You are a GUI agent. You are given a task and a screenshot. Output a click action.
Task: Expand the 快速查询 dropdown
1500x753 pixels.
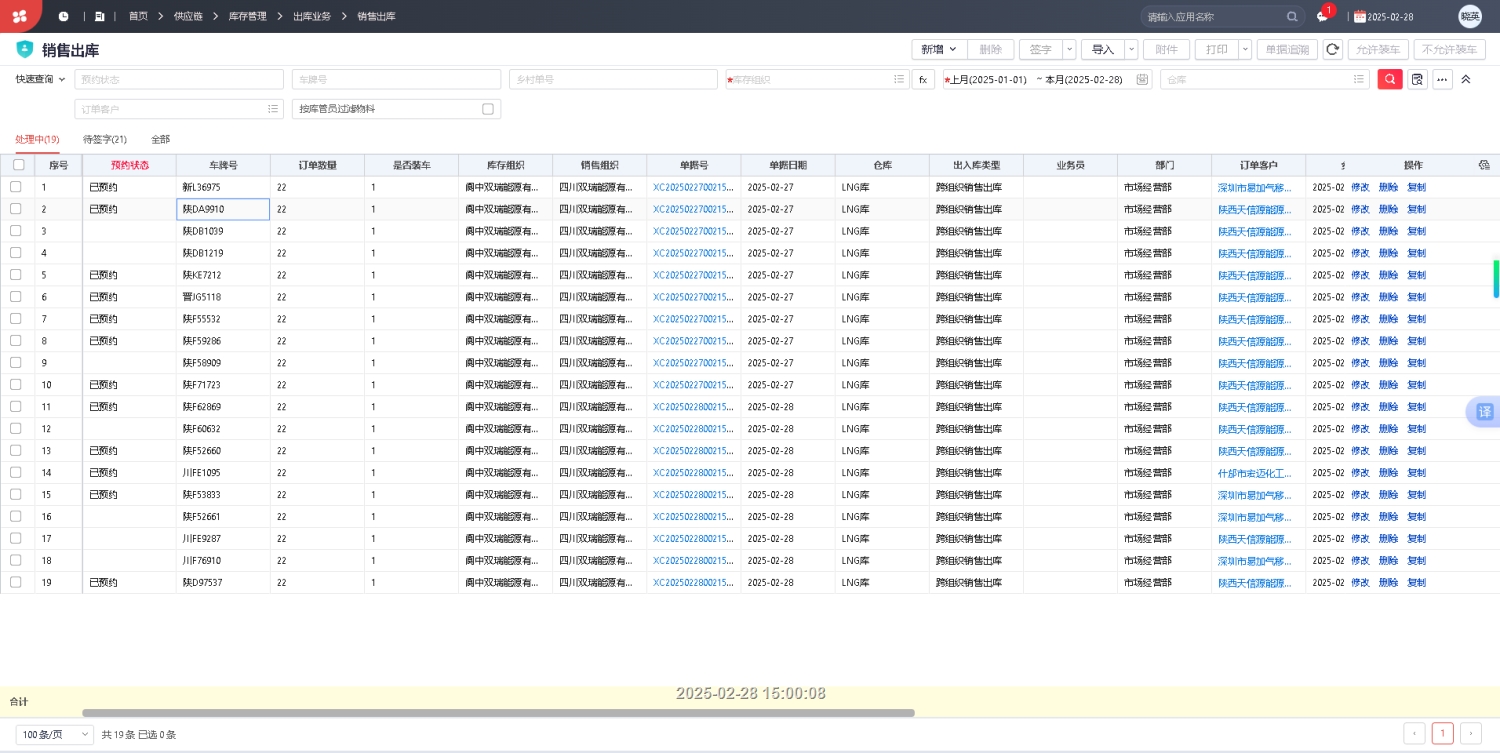(41, 79)
